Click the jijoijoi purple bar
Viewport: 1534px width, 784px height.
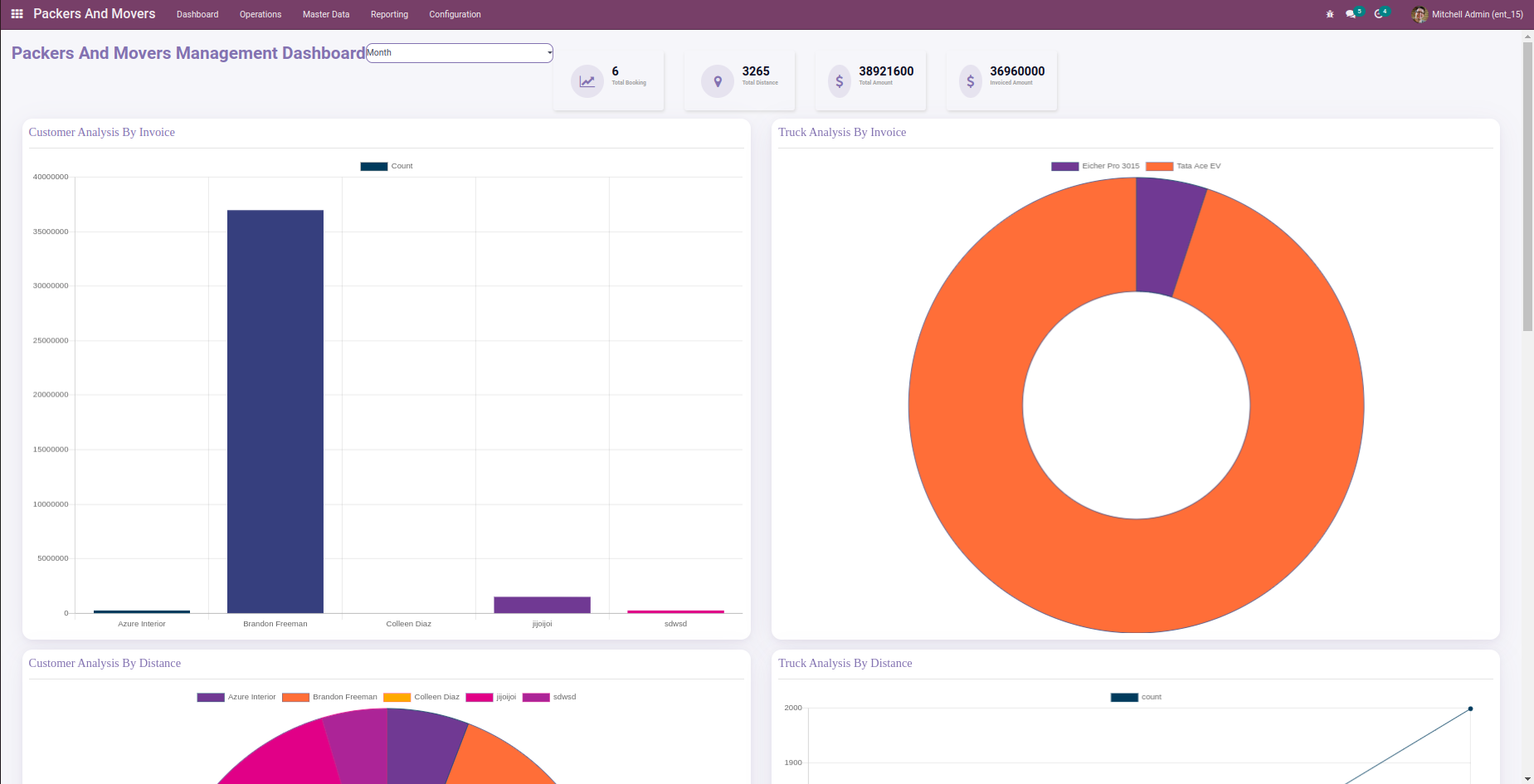pyautogui.click(x=542, y=605)
